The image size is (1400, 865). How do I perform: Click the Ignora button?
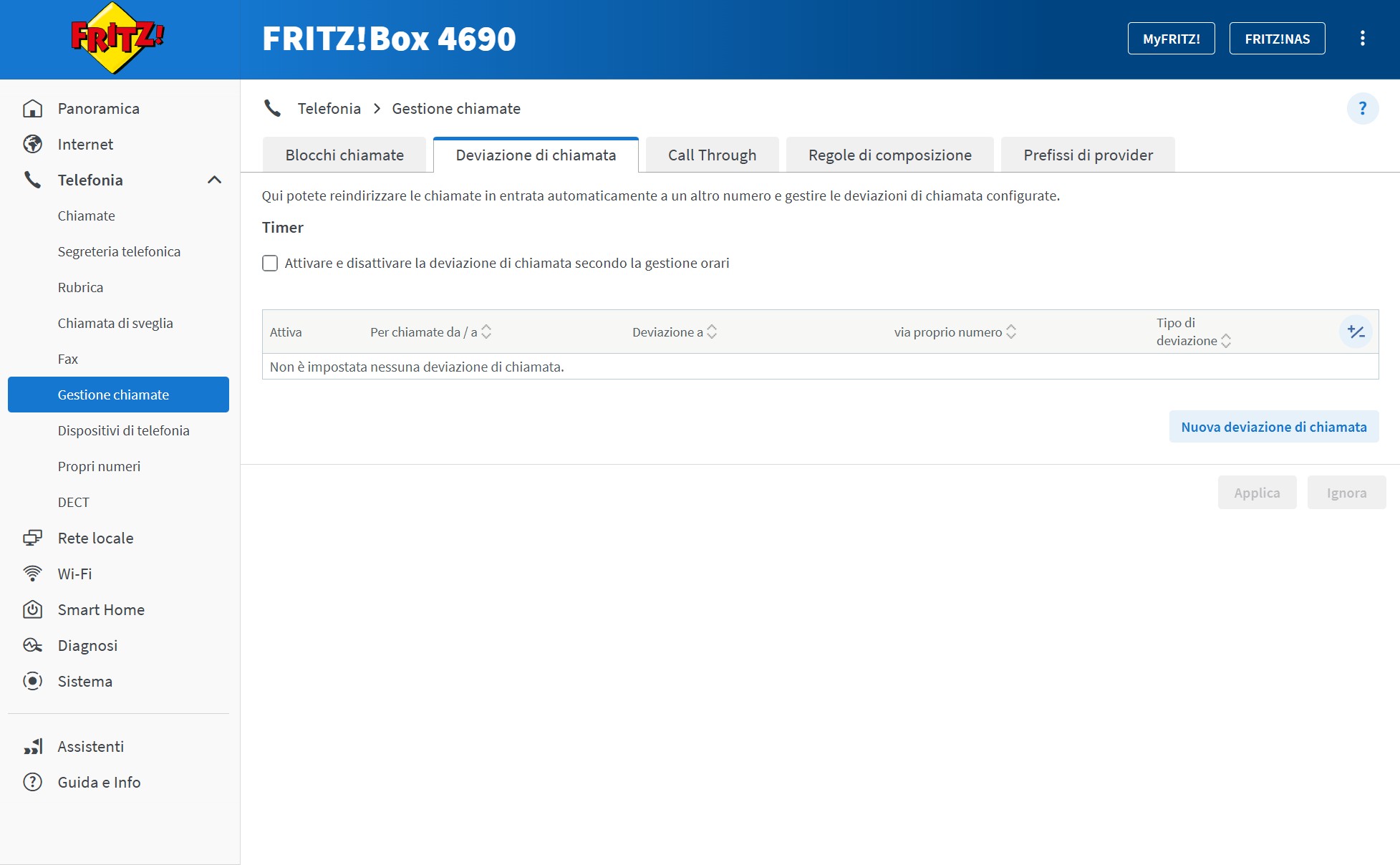coord(1346,493)
